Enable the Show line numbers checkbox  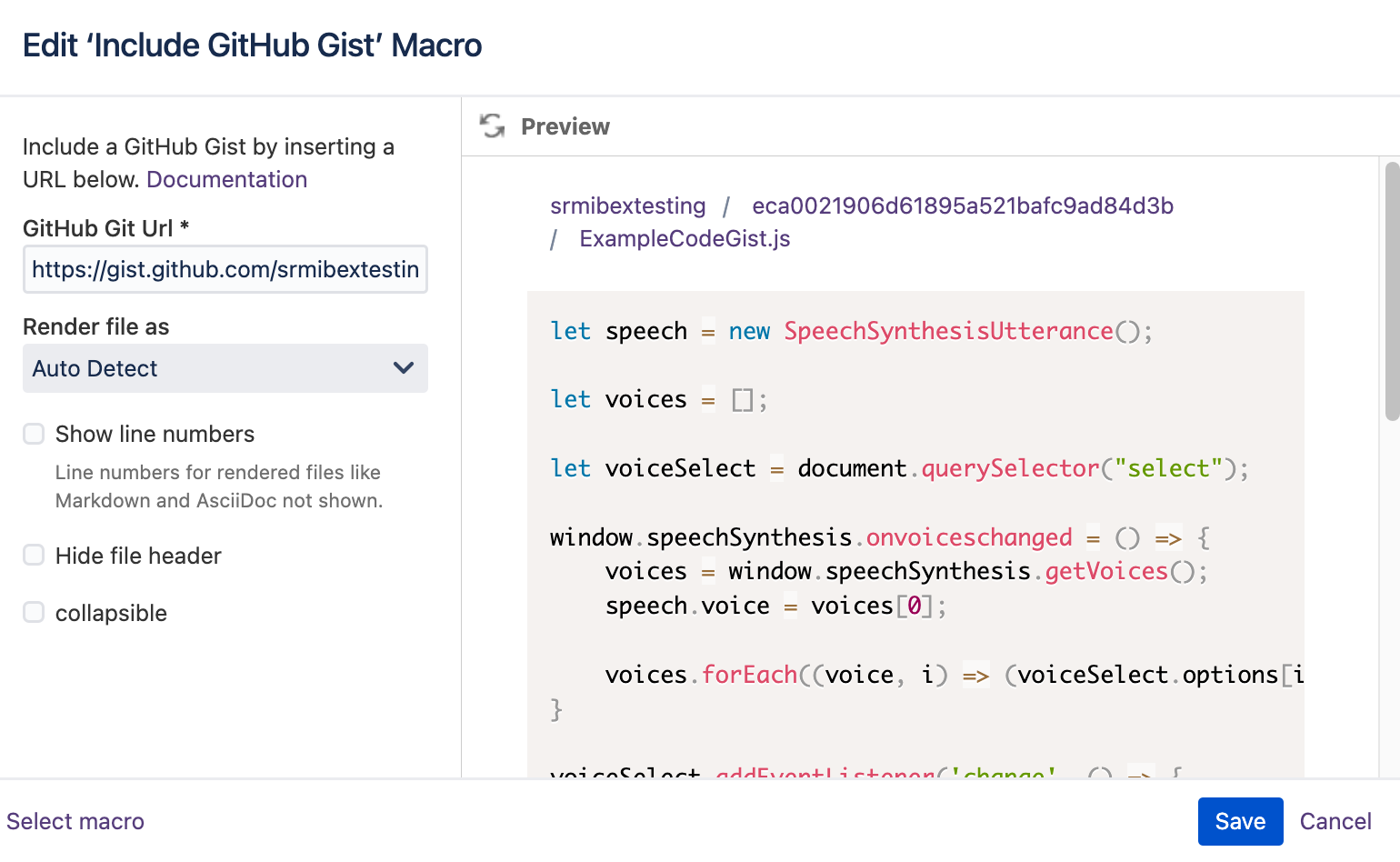point(34,434)
